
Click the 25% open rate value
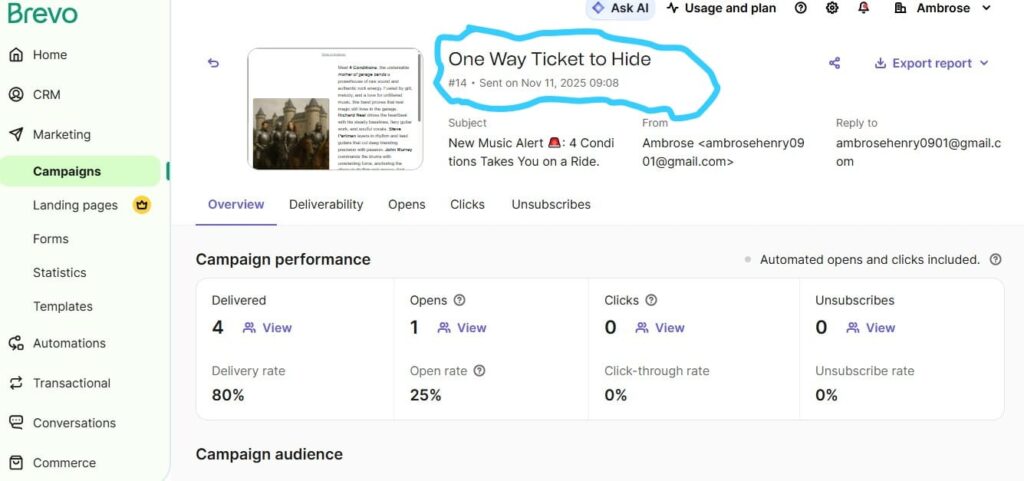[x=426, y=395]
